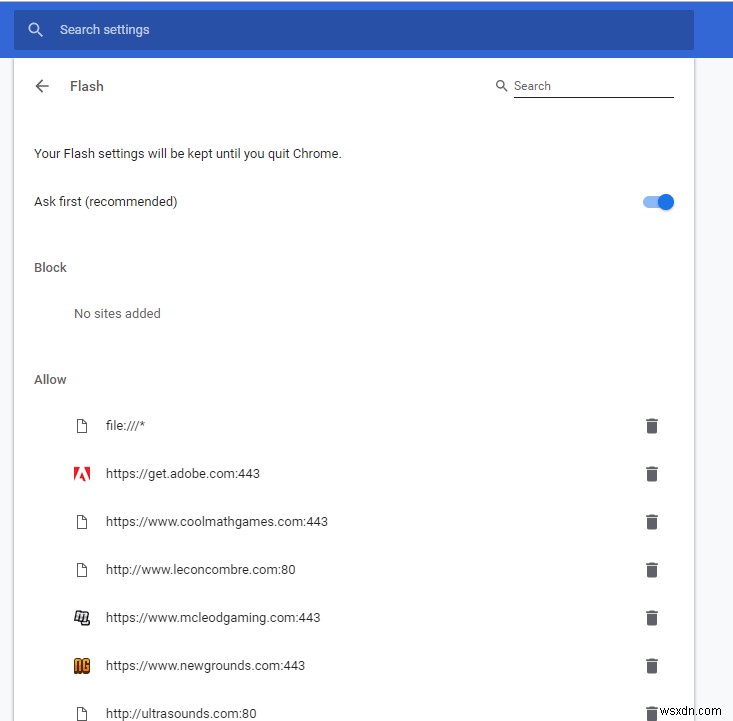Image resolution: width=733 pixels, height=721 pixels.
Task: Click the page icon beside ultrasounds.com
Action: [x=82, y=714]
